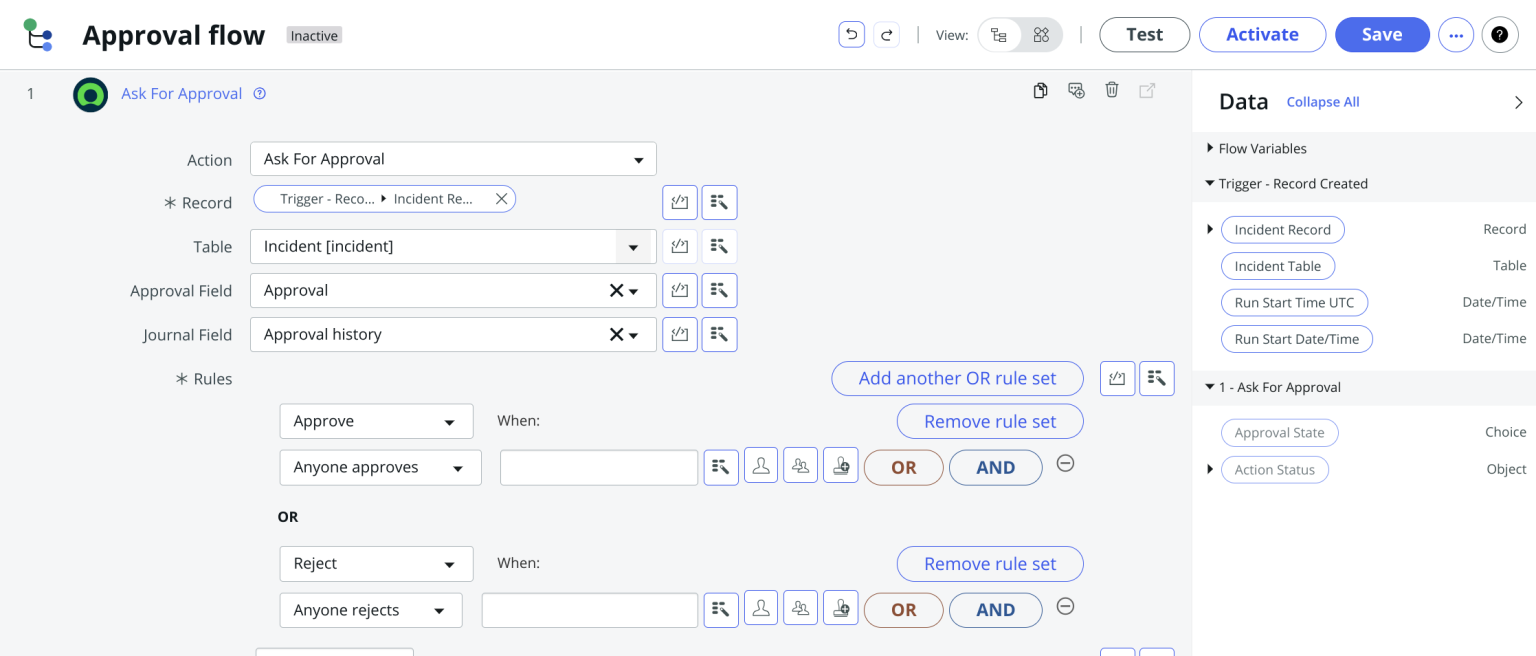Redo the last flow change
Screen dimensions: 1536x656
(887, 34)
